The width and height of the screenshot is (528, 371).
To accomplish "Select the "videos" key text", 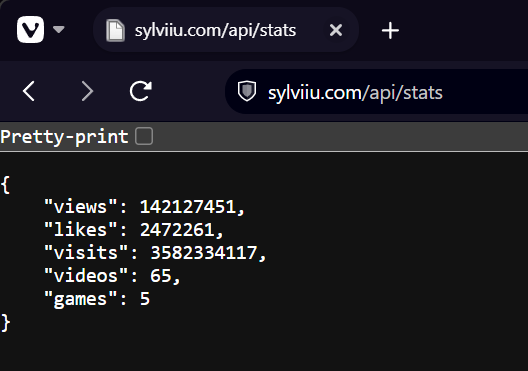I will pos(86,276).
